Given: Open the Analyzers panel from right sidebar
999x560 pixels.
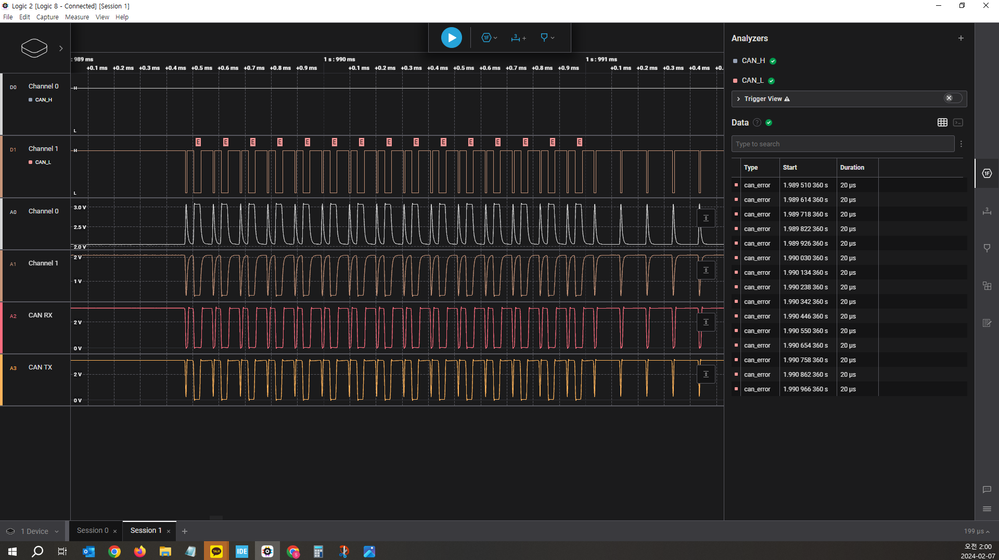Looking at the screenshot, I should 987,173.
